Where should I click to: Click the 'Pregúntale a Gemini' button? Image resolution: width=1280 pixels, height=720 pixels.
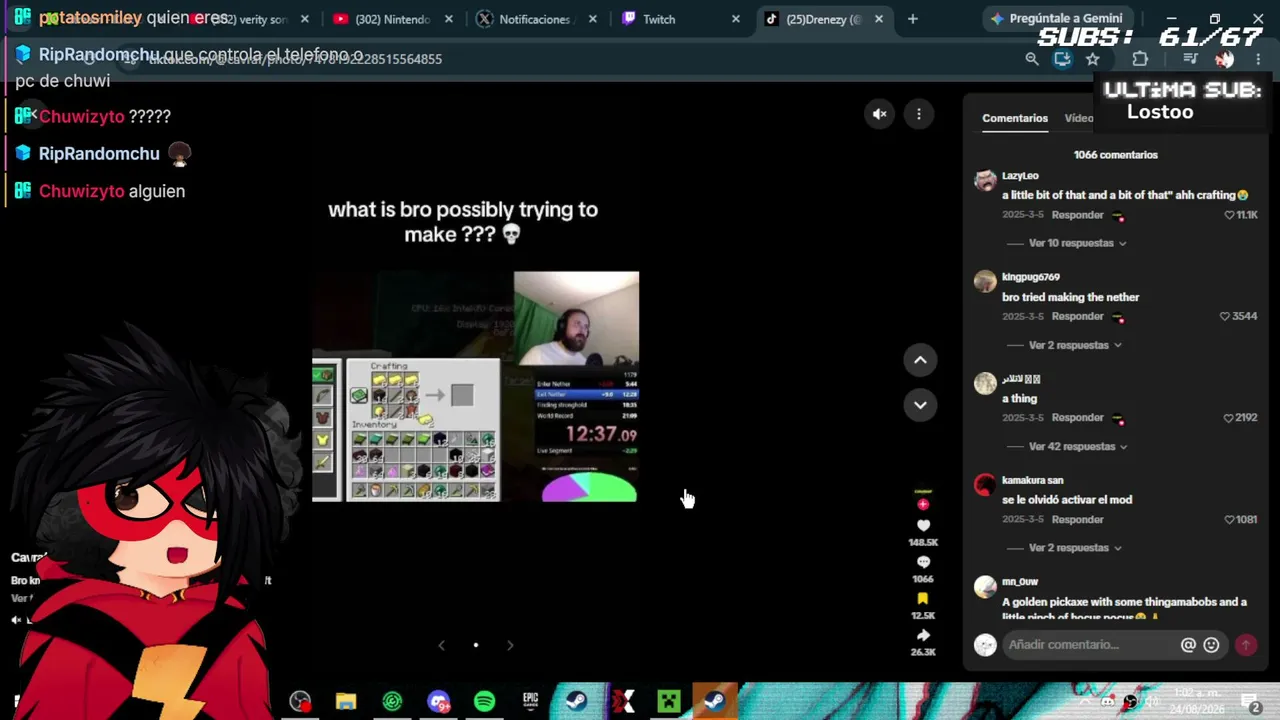click(1056, 19)
